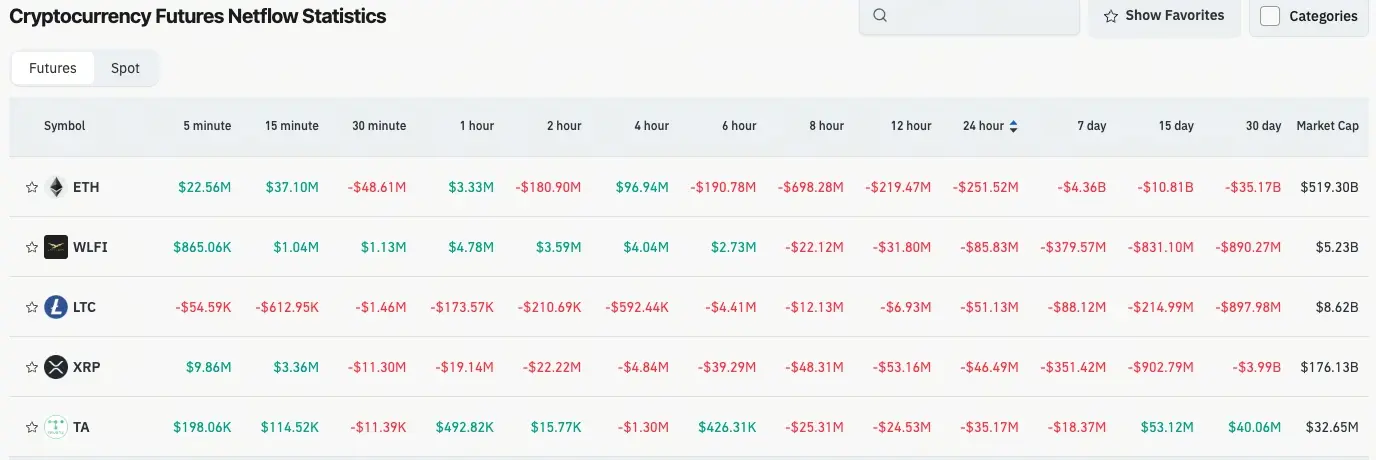This screenshot has width=1376, height=460.
Task: Click the WLFI coin logo
Action: pos(56,247)
